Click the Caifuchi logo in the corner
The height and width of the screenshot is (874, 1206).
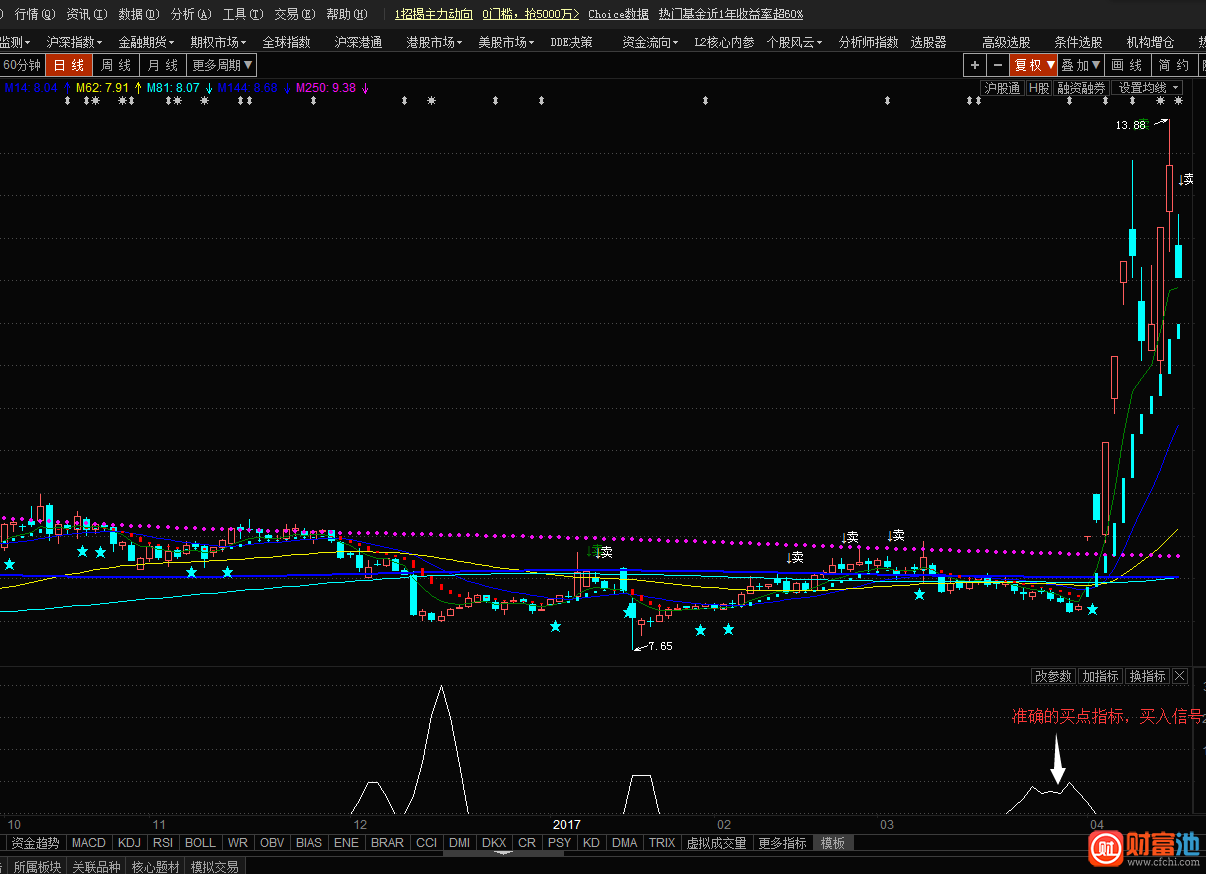tap(1145, 849)
